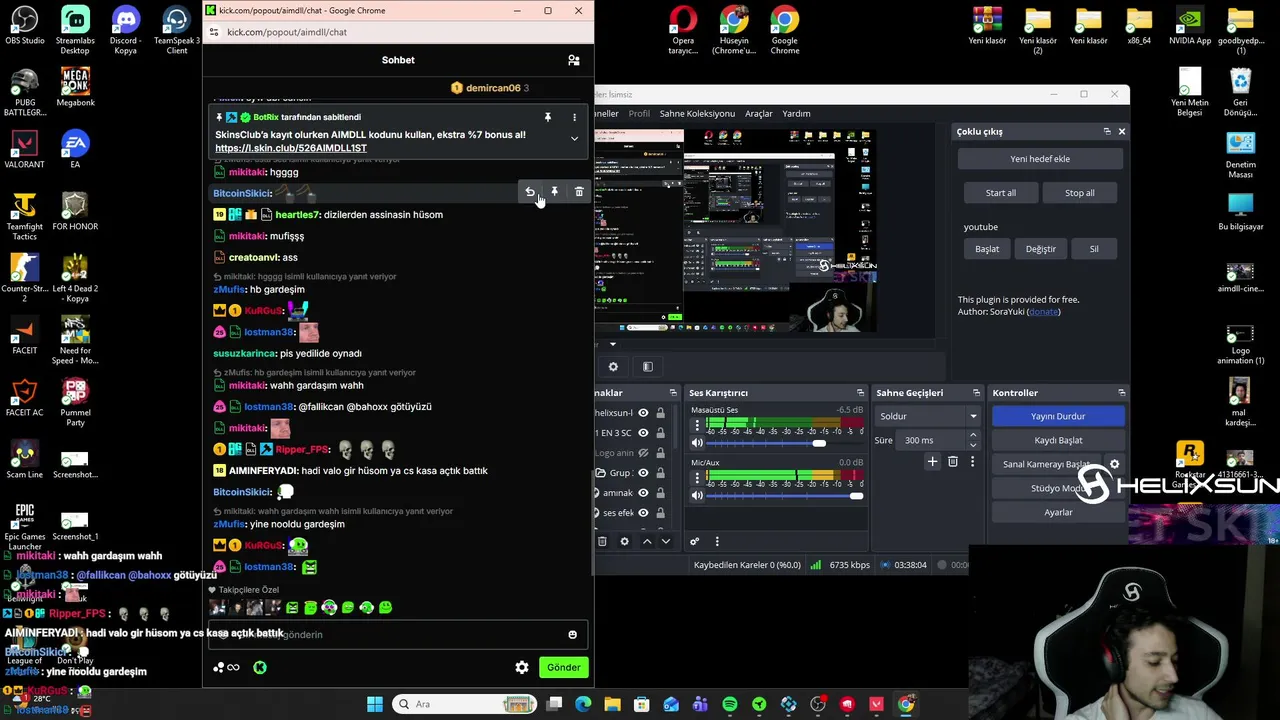Open the Yardım menu in OBS

[796, 114]
